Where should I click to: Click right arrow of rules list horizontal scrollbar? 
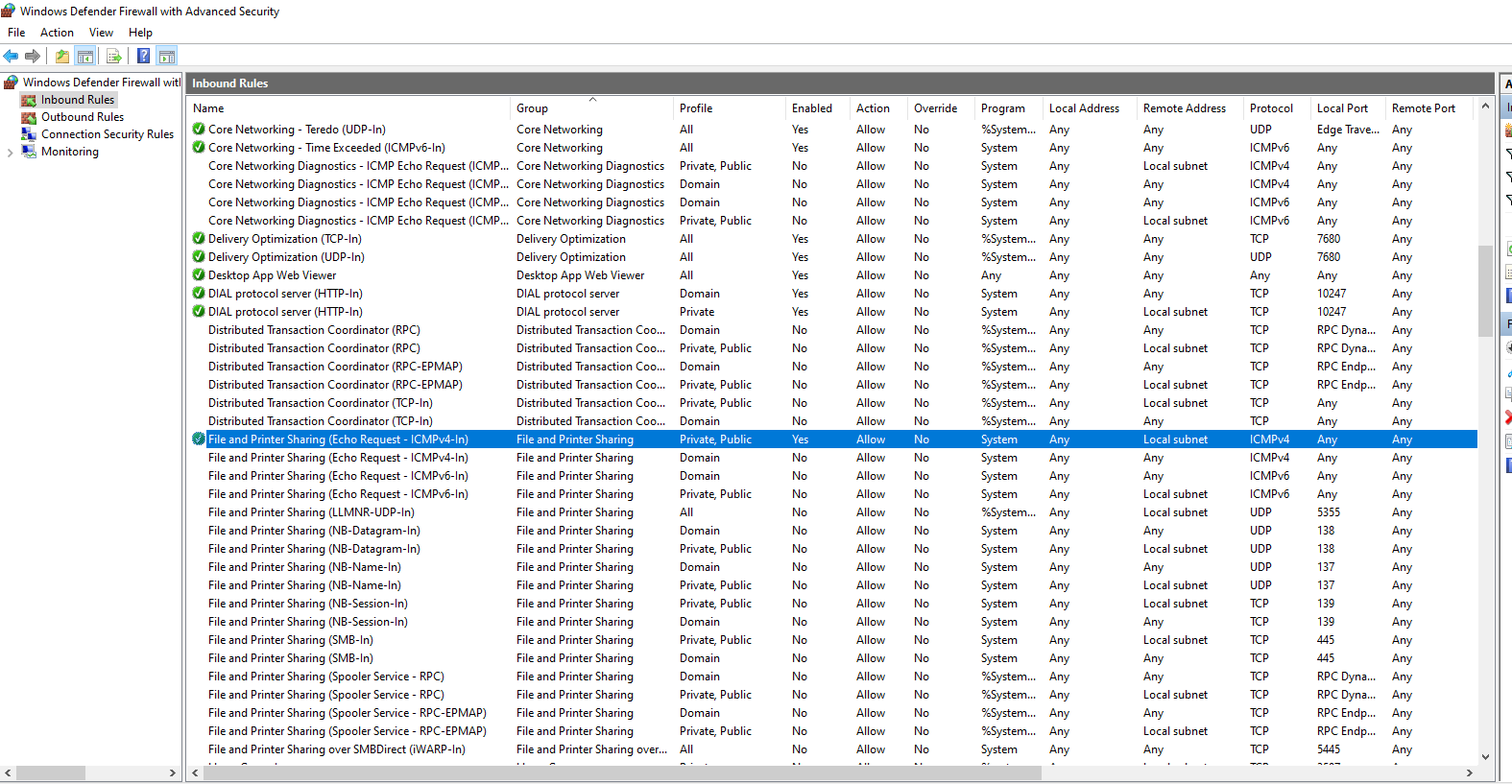coord(1469,772)
